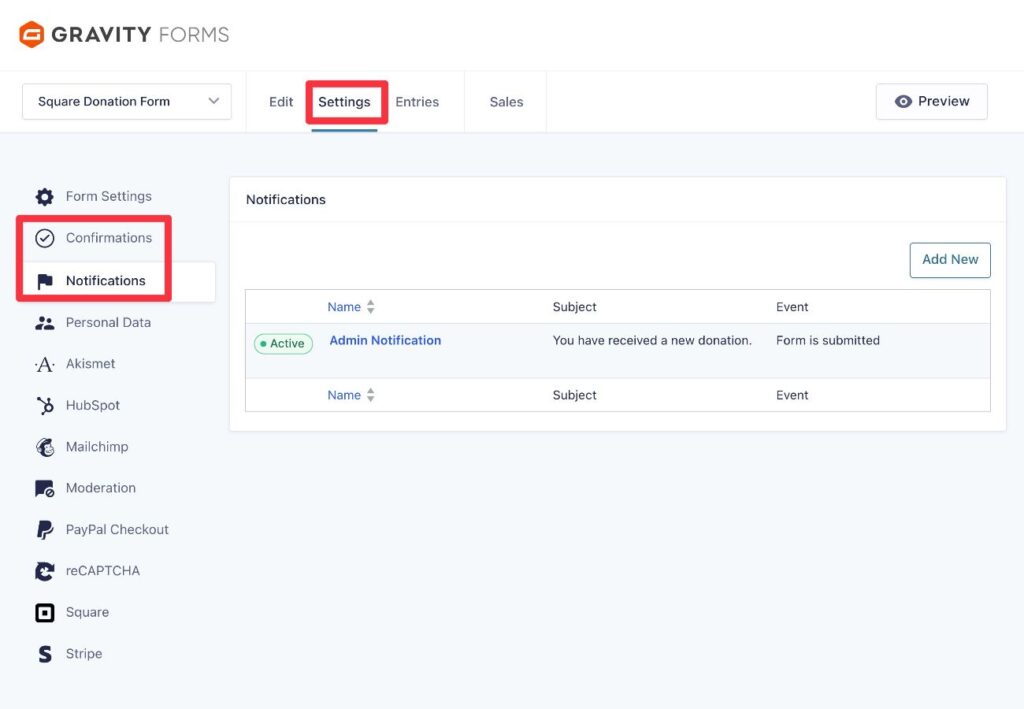The width and height of the screenshot is (1024, 709).
Task: Click the Form Settings gear icon
Action: point(44,197)
